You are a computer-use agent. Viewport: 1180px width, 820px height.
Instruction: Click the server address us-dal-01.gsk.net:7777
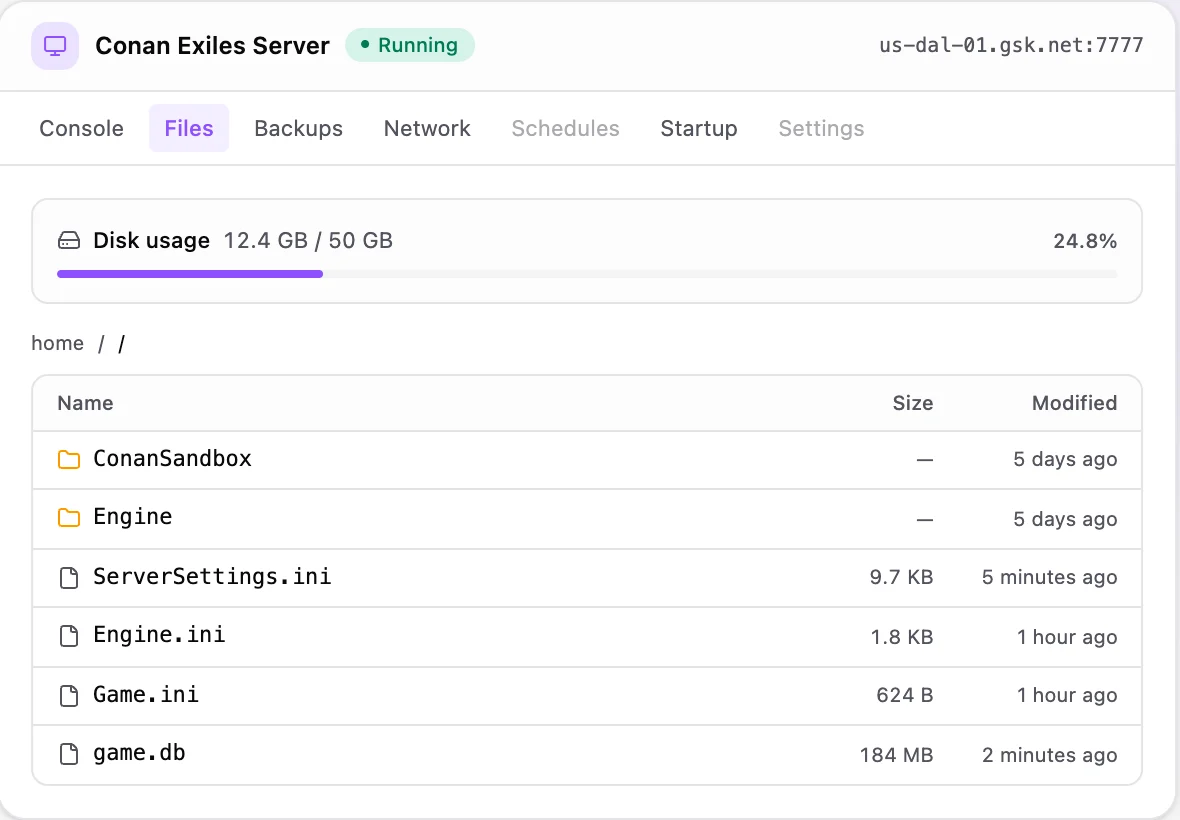pos(1011,45)
